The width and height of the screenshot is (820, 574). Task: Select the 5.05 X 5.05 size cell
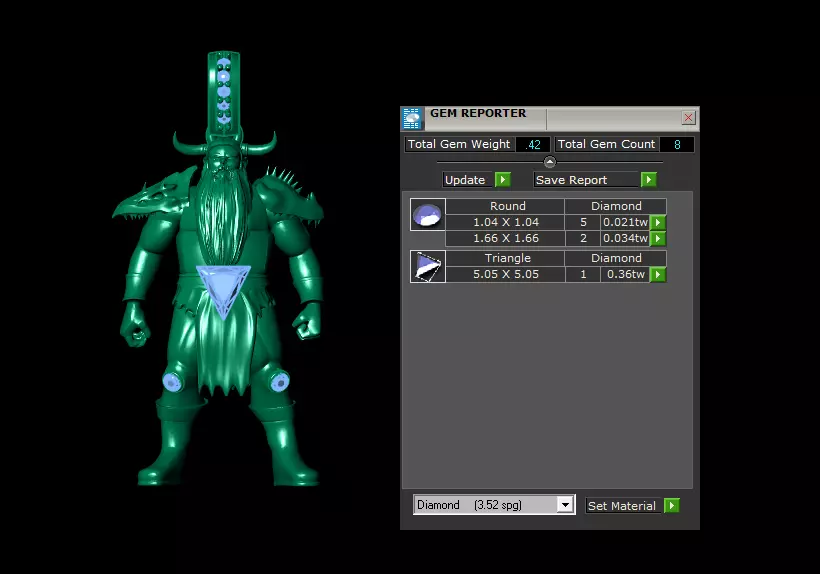pyautogui.click(x=505, y=274)
